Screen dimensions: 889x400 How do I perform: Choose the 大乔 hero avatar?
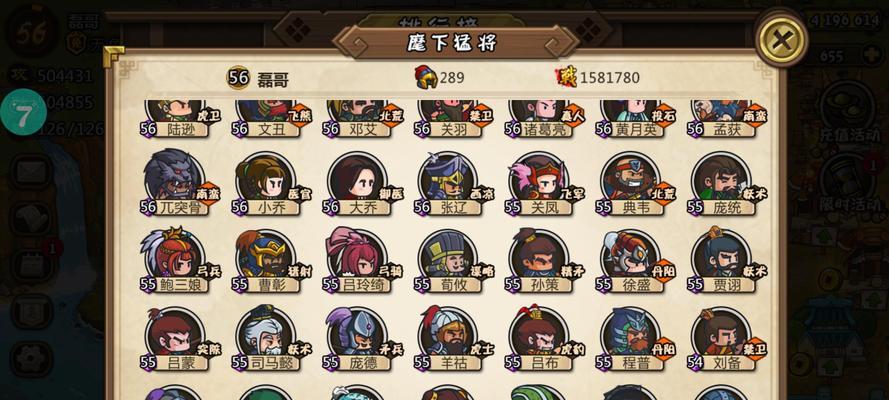point(357,179)
